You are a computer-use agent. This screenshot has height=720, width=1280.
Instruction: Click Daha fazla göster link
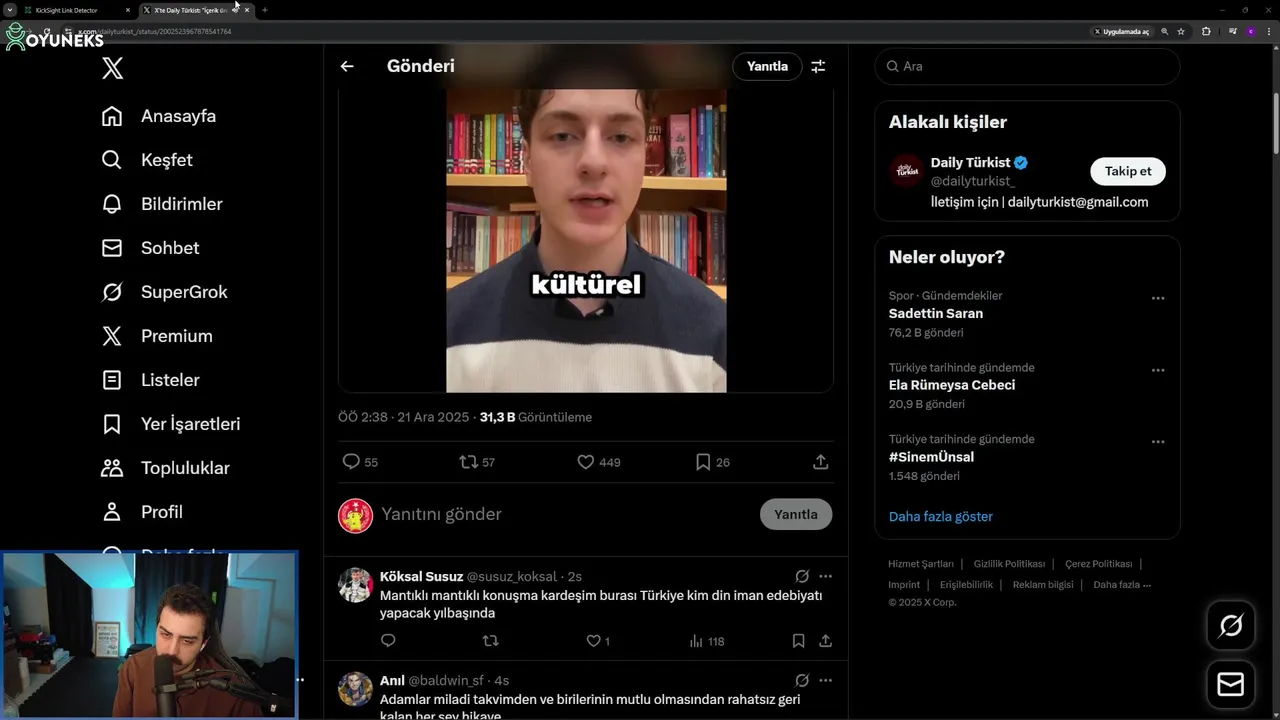(x=941, y=517)
